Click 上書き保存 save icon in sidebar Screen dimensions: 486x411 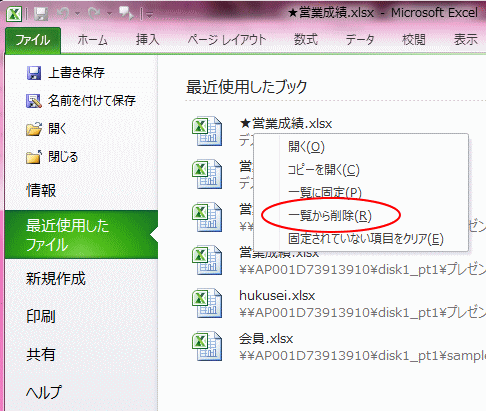point(34,73)
